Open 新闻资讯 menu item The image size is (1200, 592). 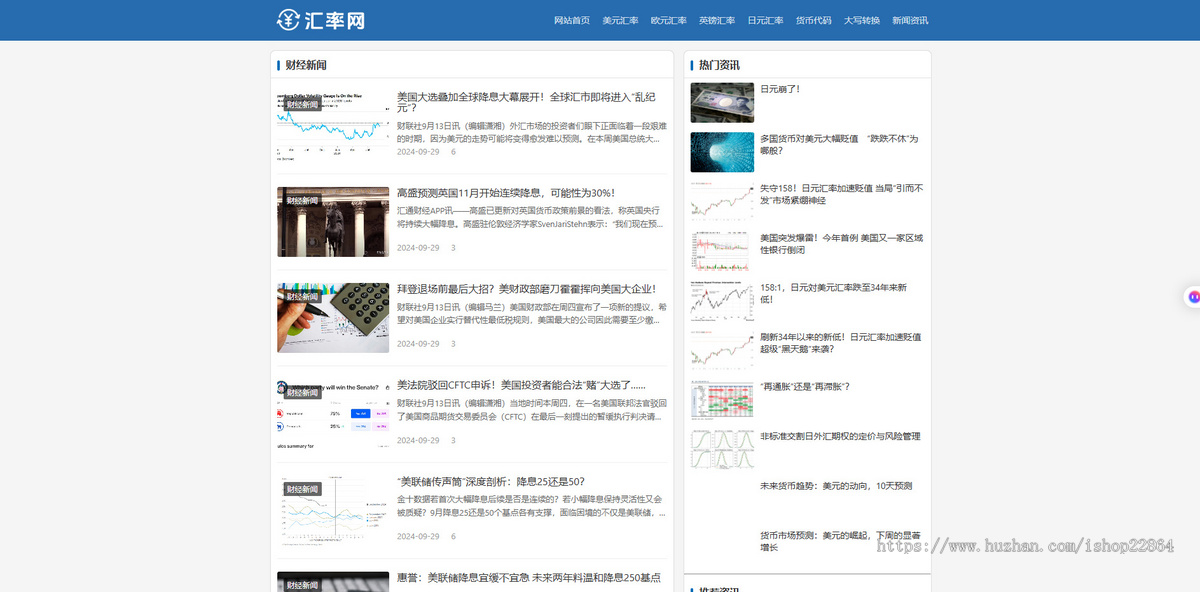pyautogui.click(x=910, y=20)
